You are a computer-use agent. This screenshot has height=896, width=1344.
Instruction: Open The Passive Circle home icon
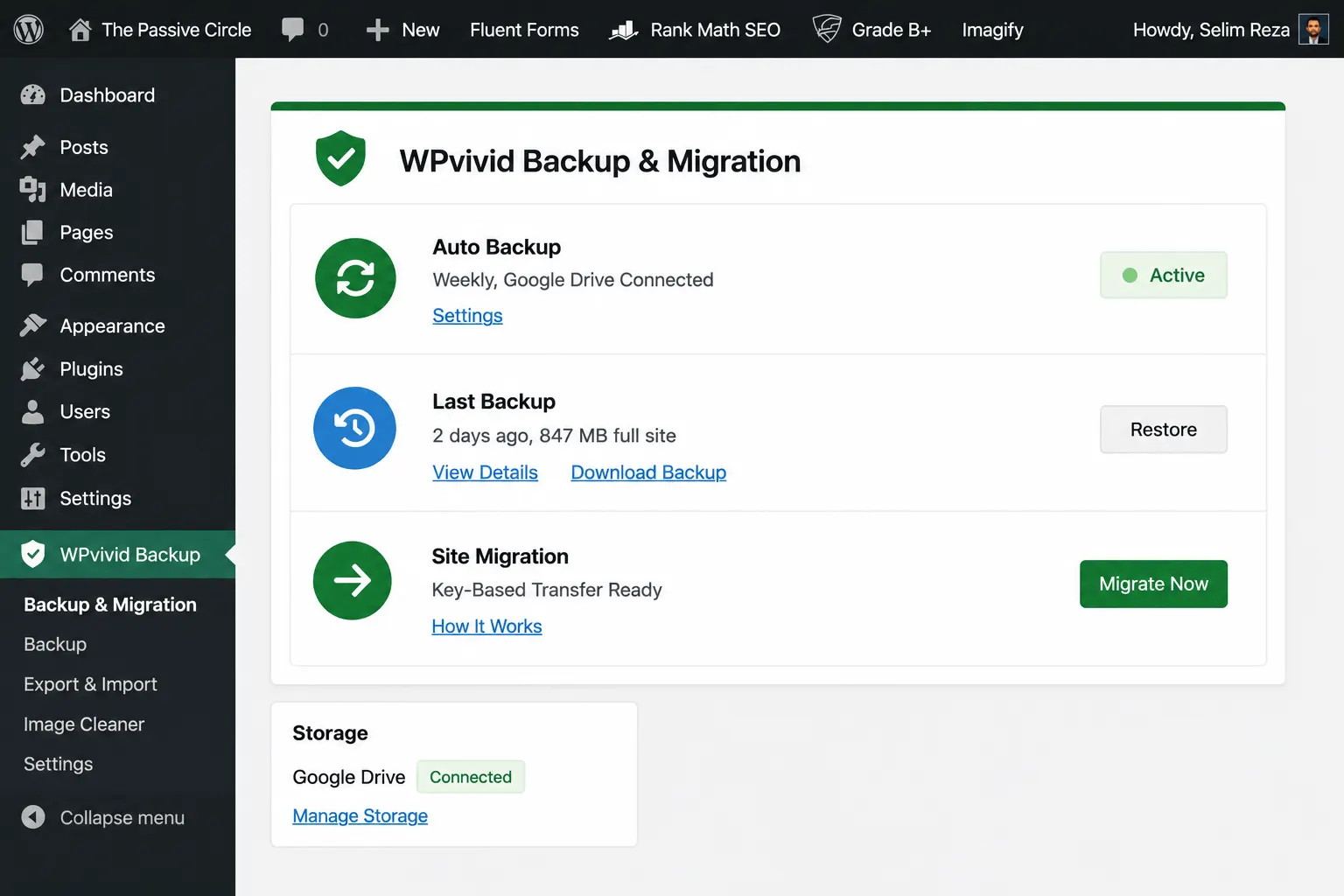click(80, 30)
